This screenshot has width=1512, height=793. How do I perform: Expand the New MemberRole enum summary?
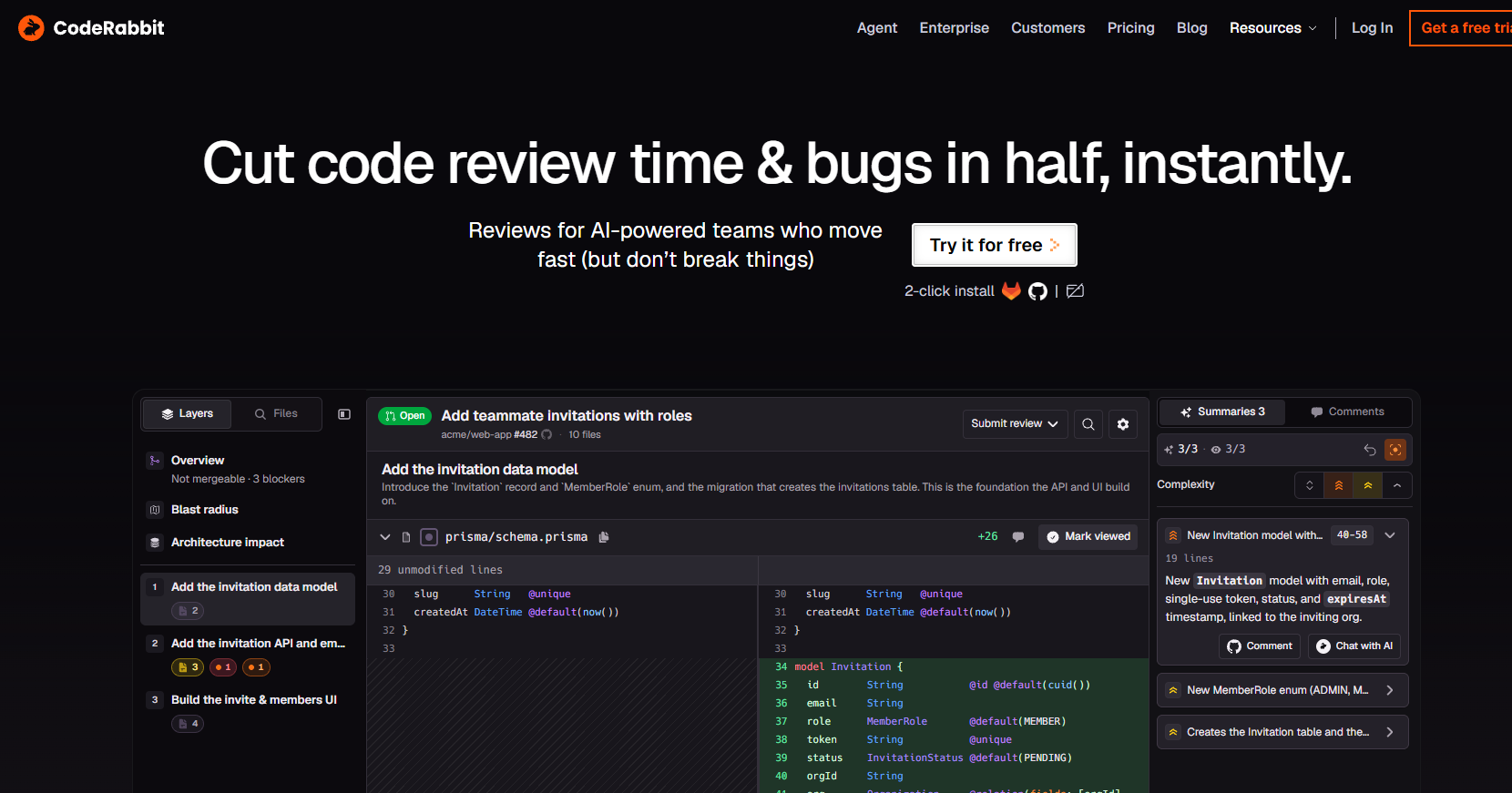(x=1390, y=690)
